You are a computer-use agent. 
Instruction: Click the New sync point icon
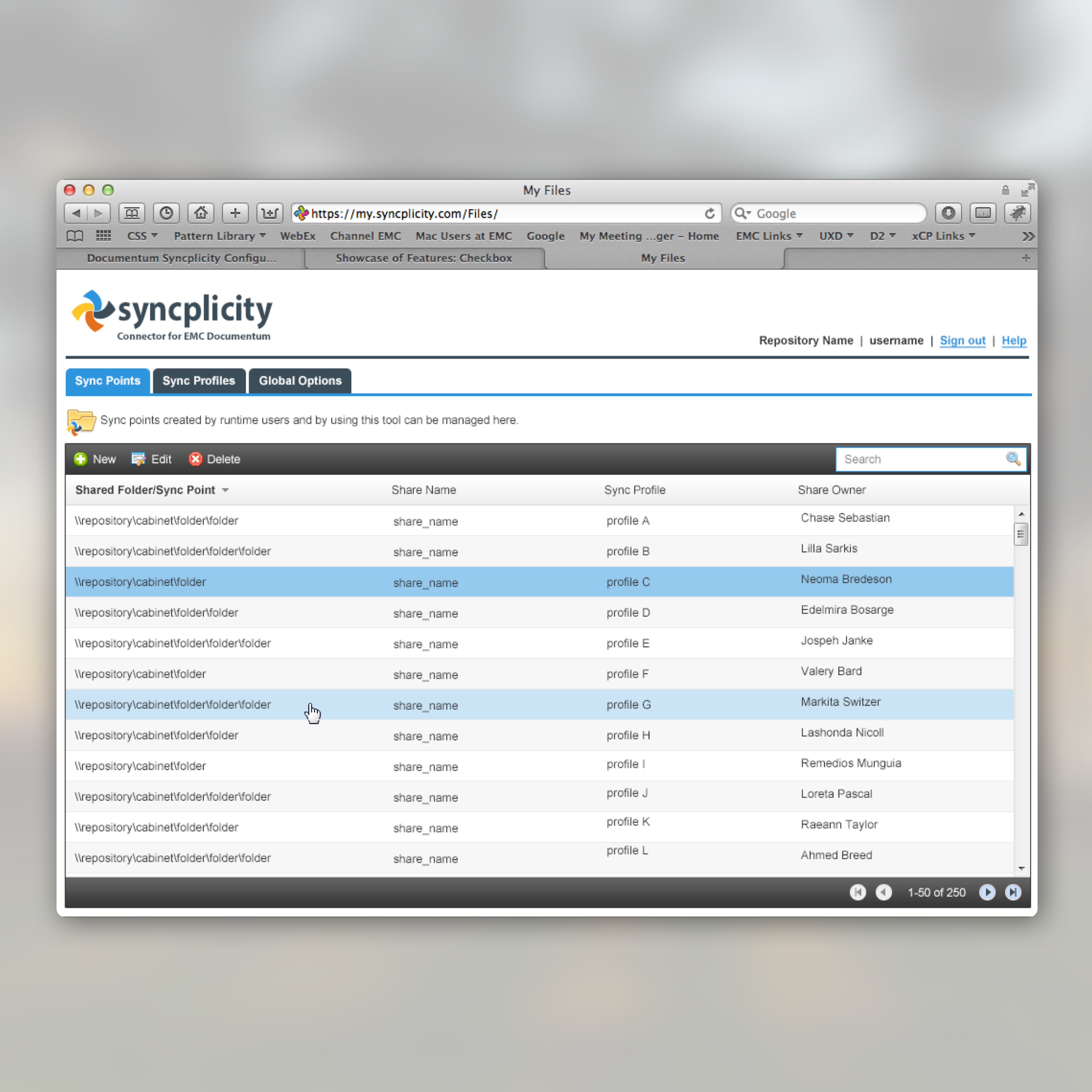pyautogui.click(x=80, y=459)
